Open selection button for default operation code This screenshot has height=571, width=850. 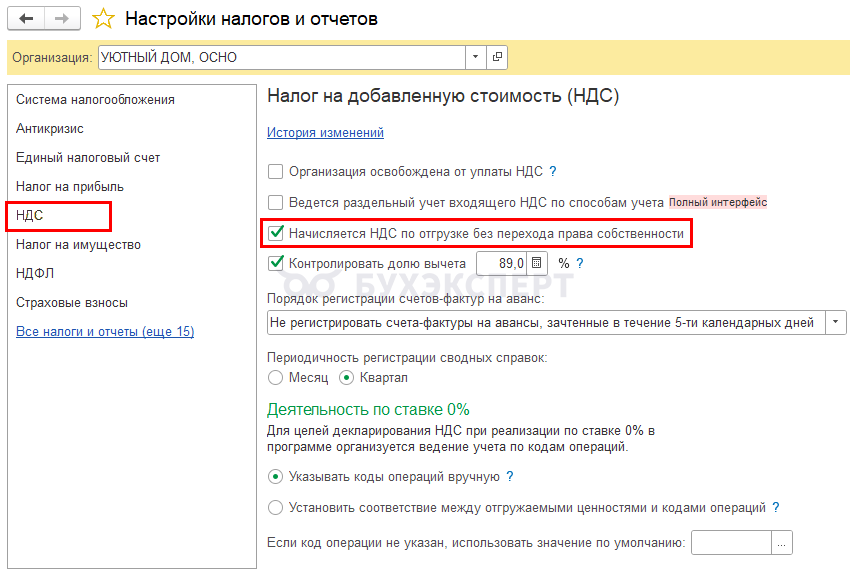point(782,543)
